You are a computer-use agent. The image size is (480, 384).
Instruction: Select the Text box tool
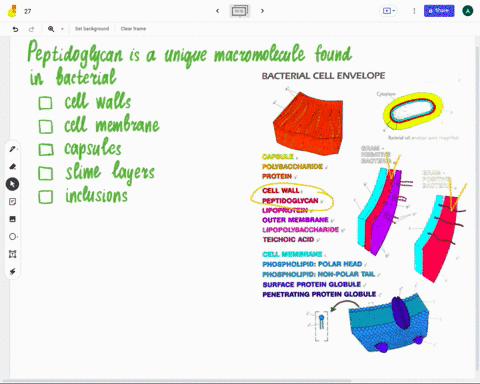(13, 254)
